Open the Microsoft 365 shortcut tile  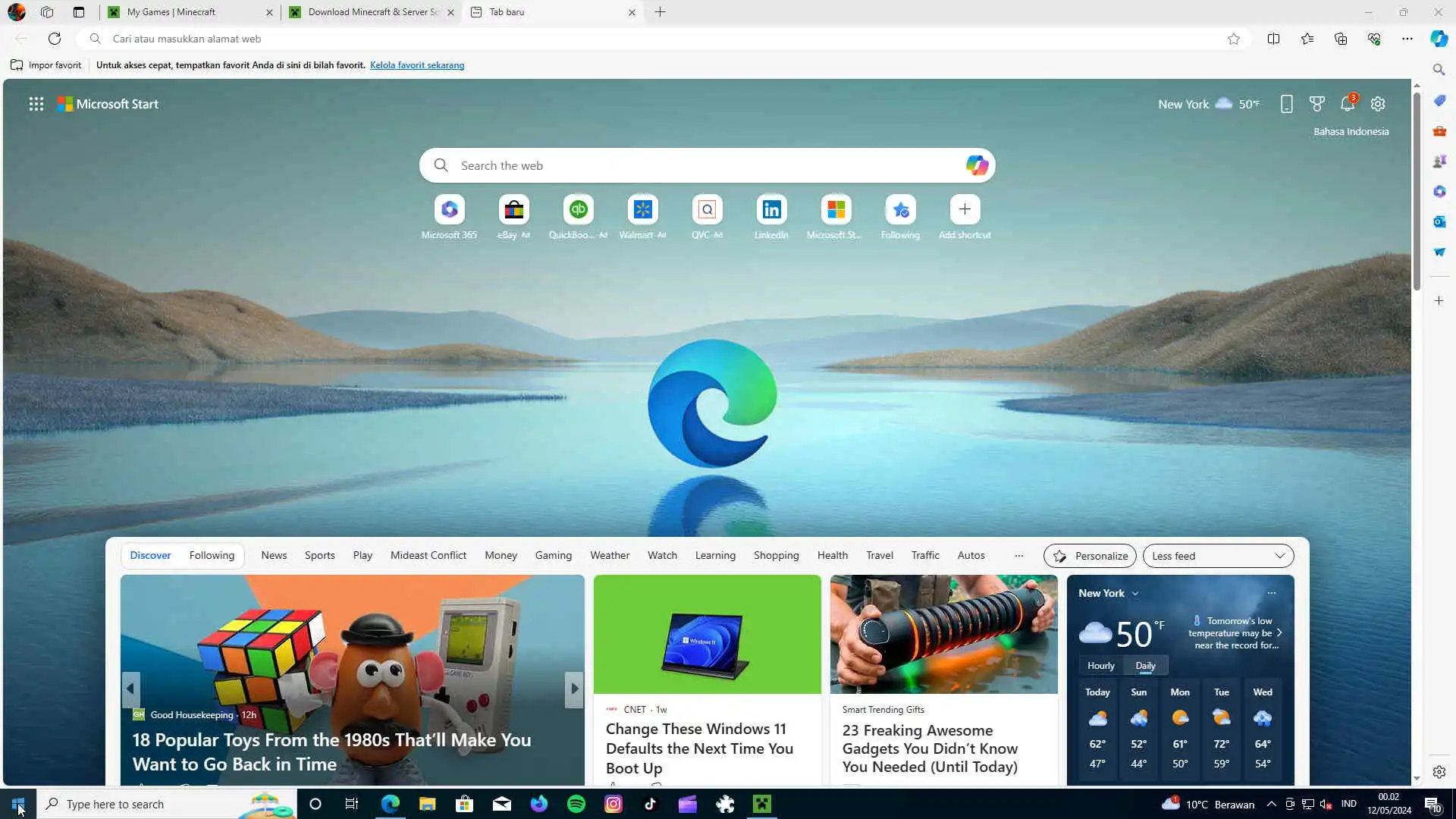[x=449, y=210]
